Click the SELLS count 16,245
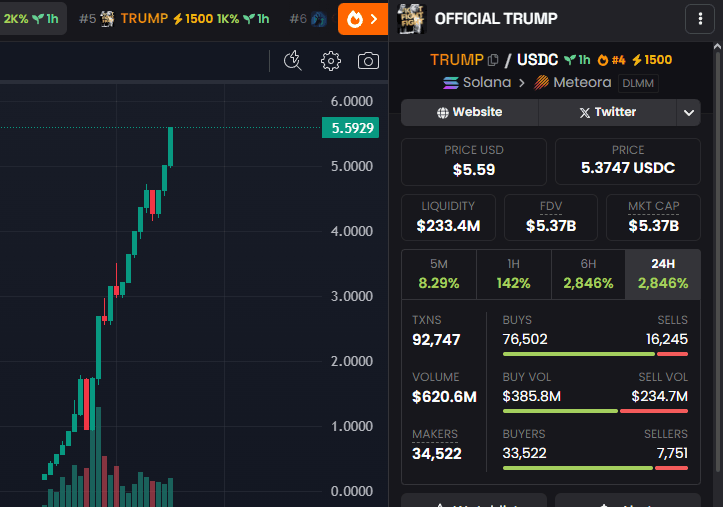This screenshot has width=723, height=507. pos(666,339)
